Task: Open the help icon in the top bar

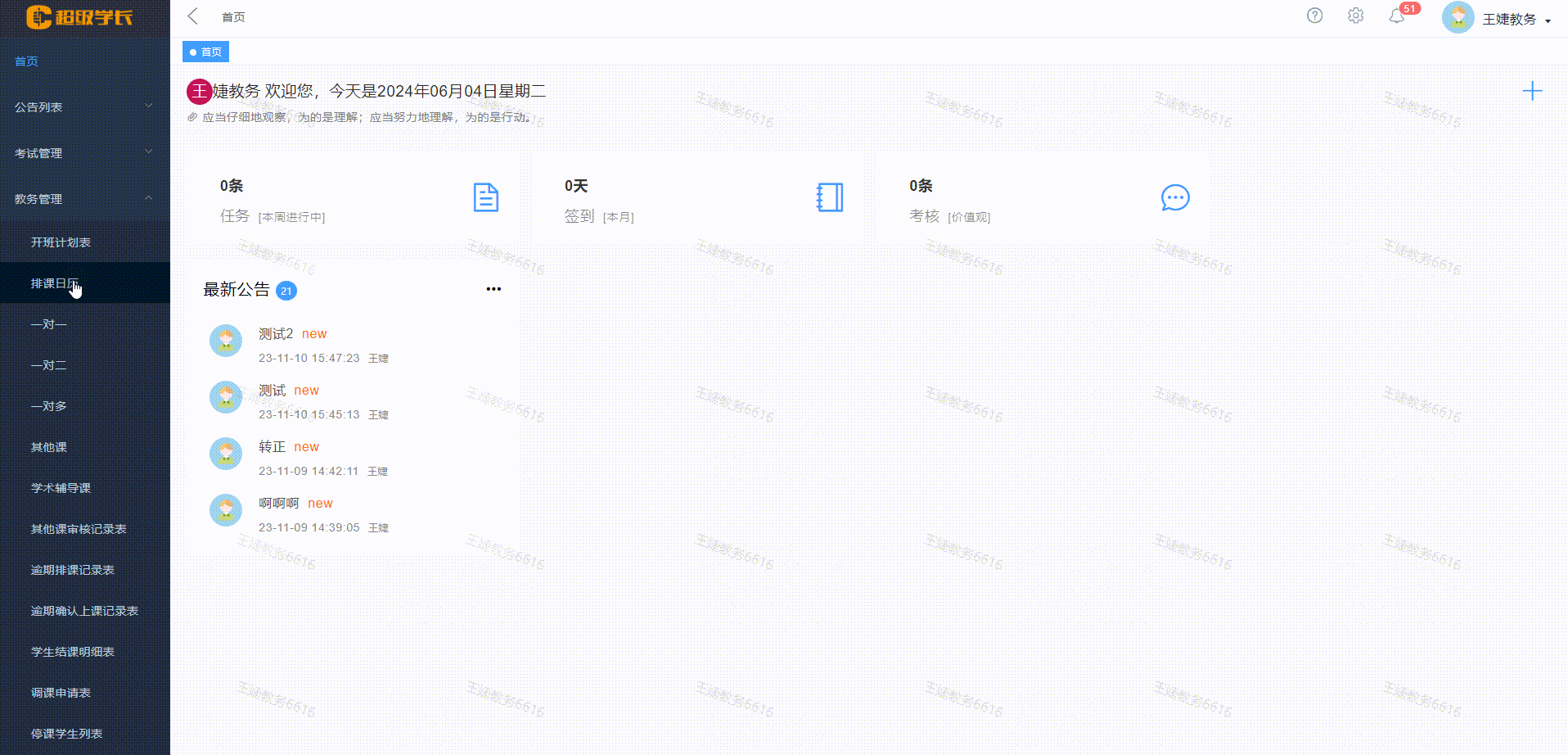Action: point(1314,16)
